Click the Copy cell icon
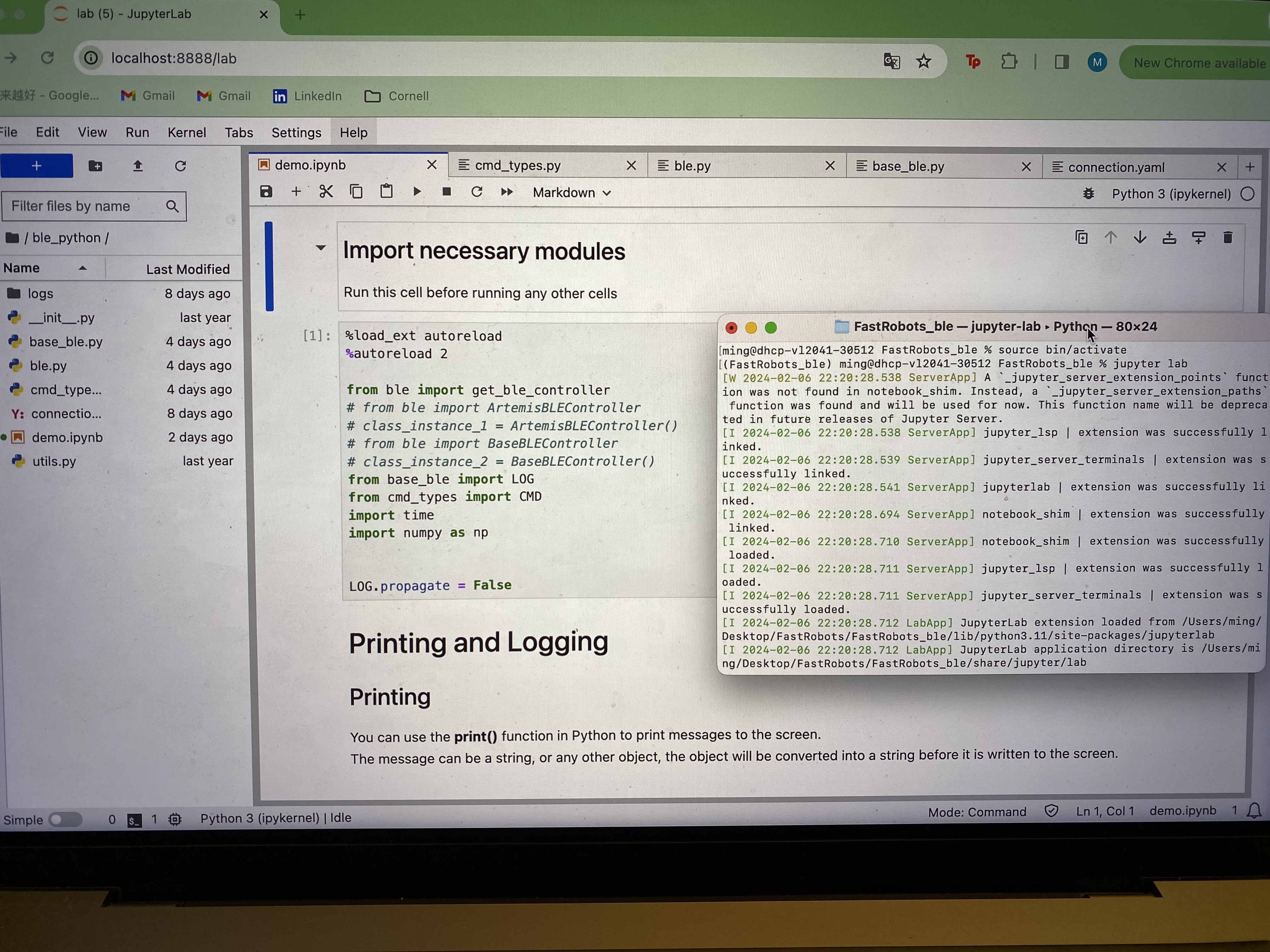The image size is (1270, 952). [357, 192]
